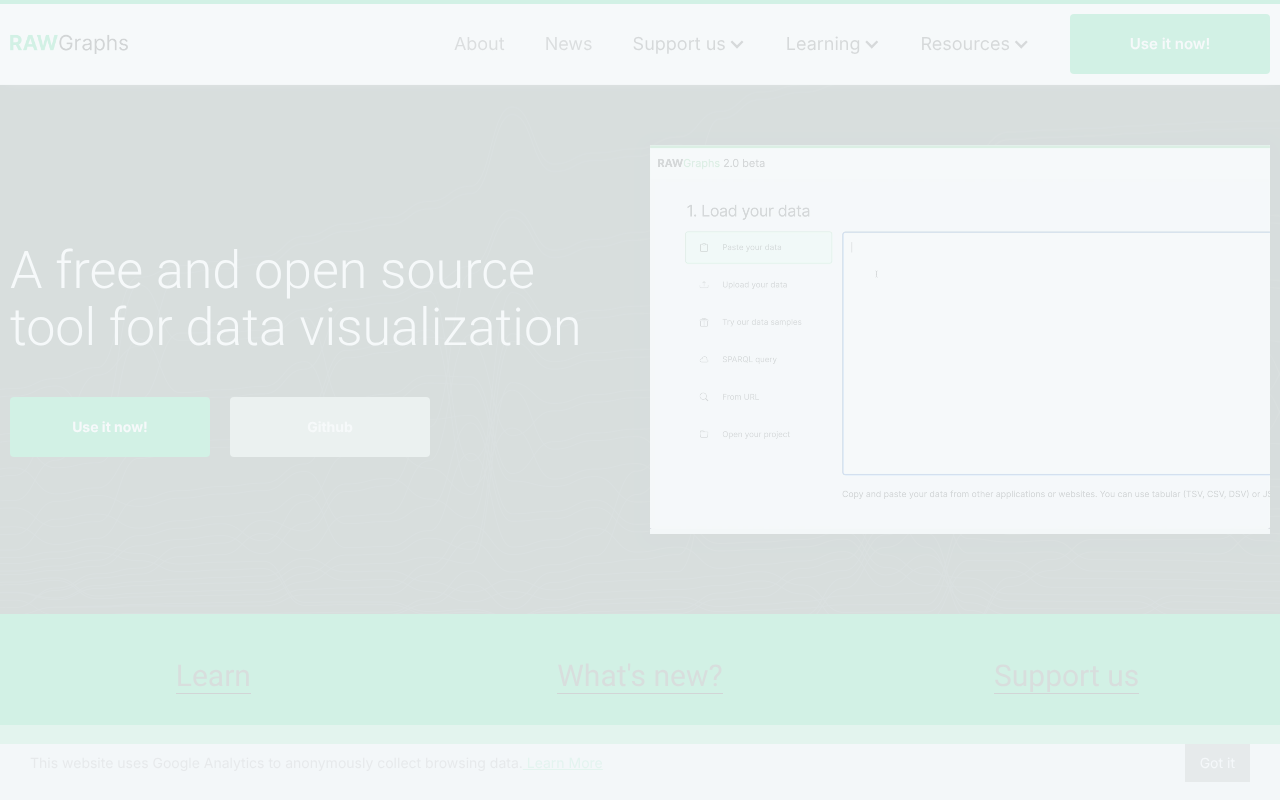Activate the Try our data samples option
This screenshot has height=800, width=1280.
point(761,322)
